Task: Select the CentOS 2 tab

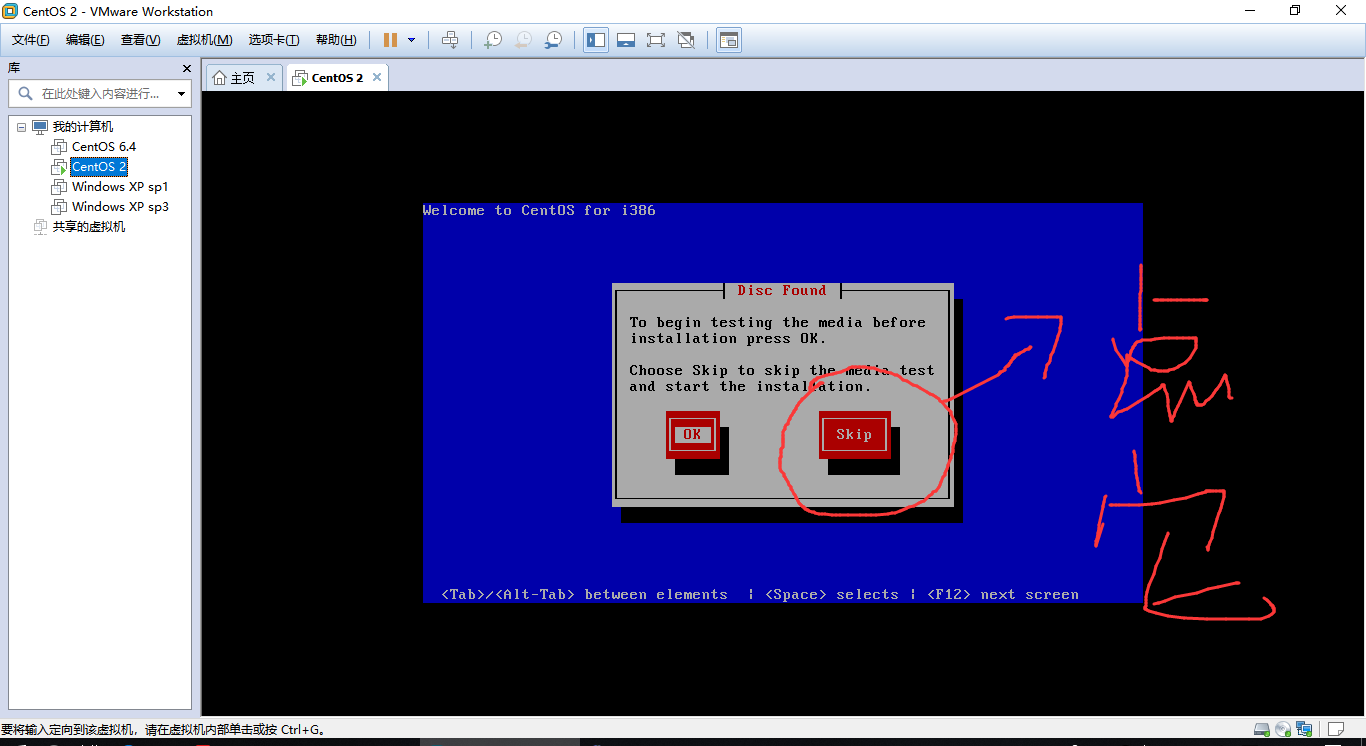Action: tap(337, 78)
